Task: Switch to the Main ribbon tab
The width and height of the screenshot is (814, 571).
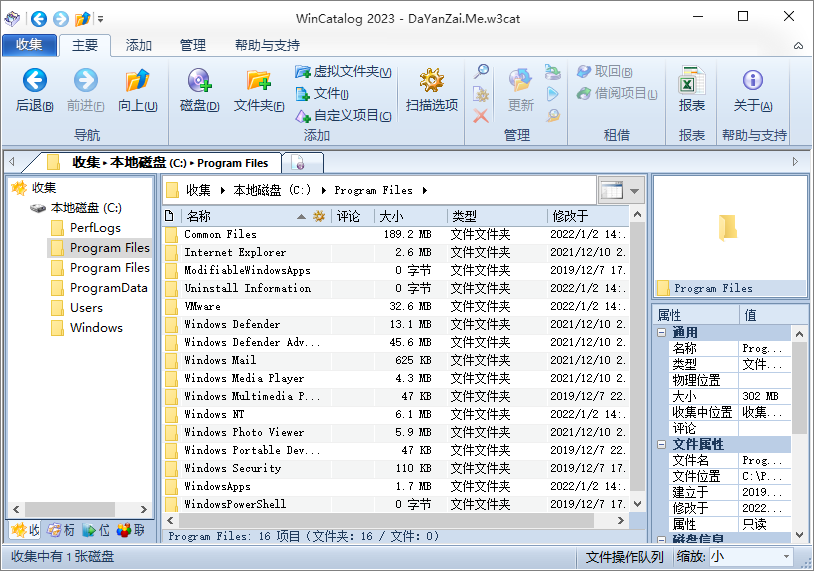Action: (85, 45)
